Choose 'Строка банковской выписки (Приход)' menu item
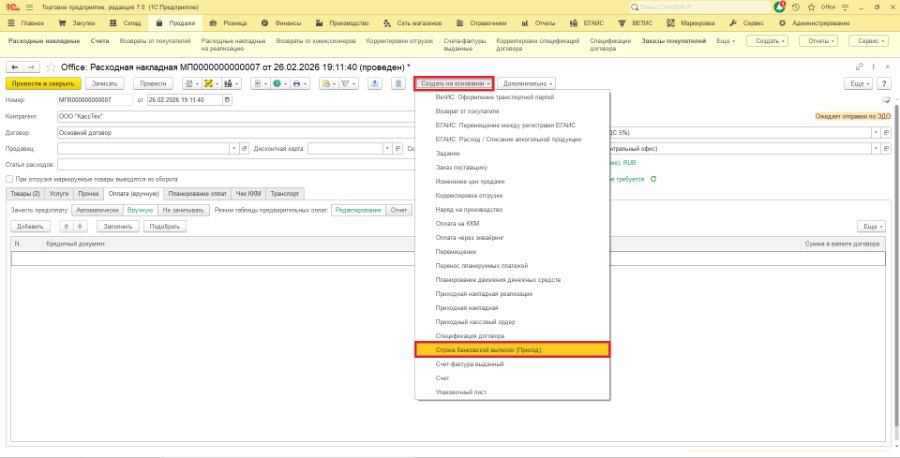900x458 pixels. [512, 350]
